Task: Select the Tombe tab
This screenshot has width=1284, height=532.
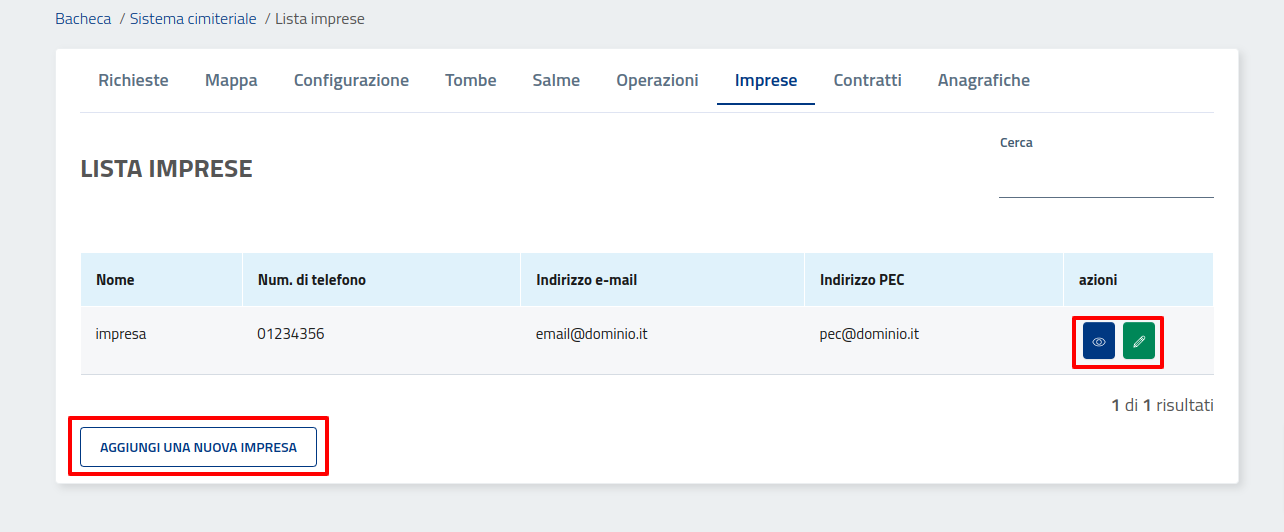Action: [x=470, y=80]
